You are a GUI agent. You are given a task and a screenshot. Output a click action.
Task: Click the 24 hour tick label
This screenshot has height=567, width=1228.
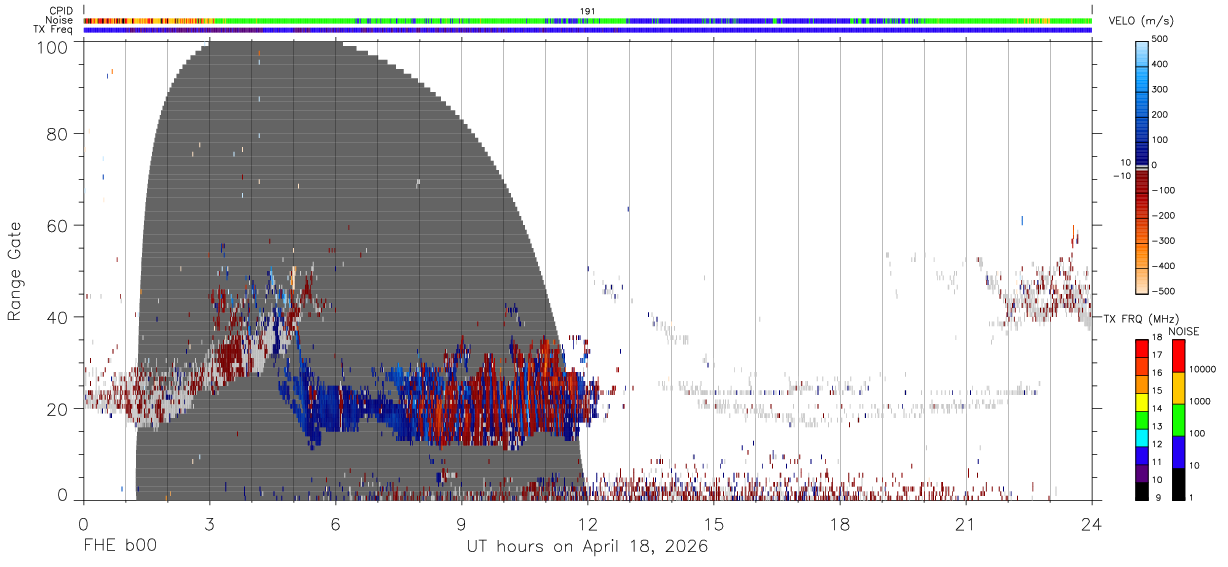click(x=1092, y=524)
